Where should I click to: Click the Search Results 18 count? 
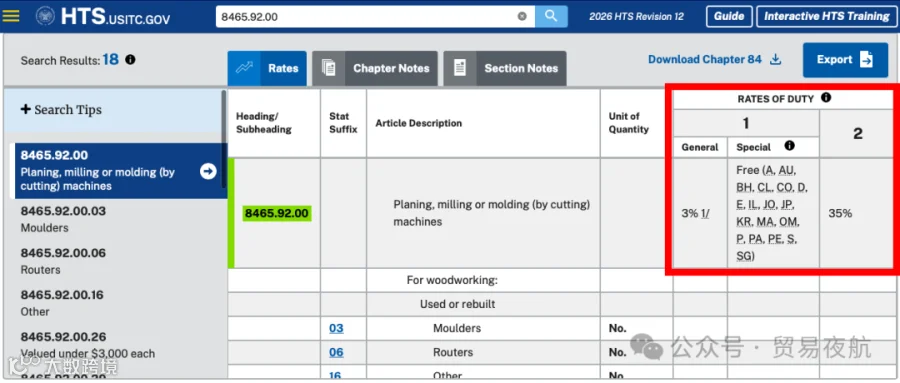point(111,60)
